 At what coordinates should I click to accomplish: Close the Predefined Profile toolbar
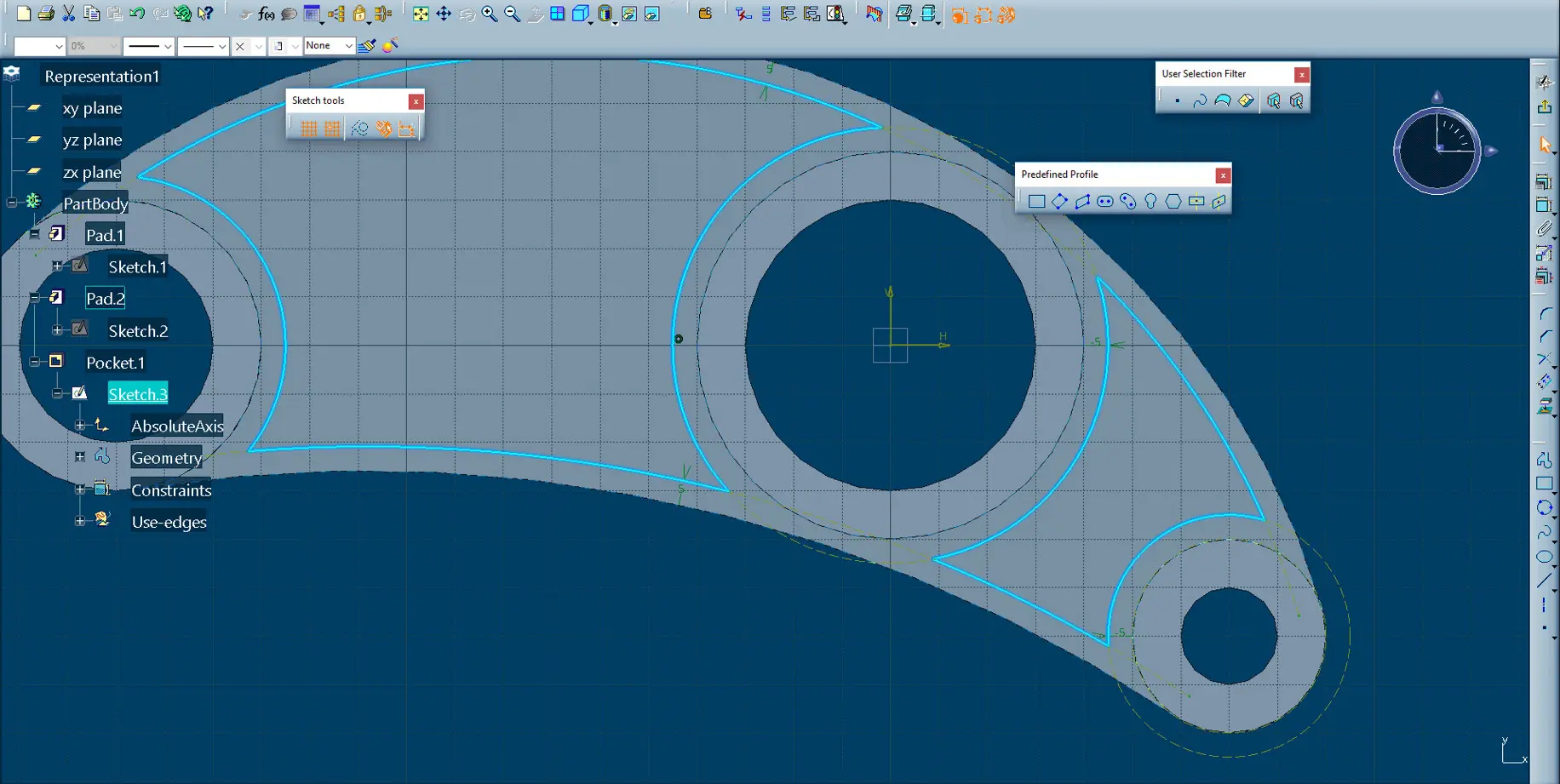1223,175
